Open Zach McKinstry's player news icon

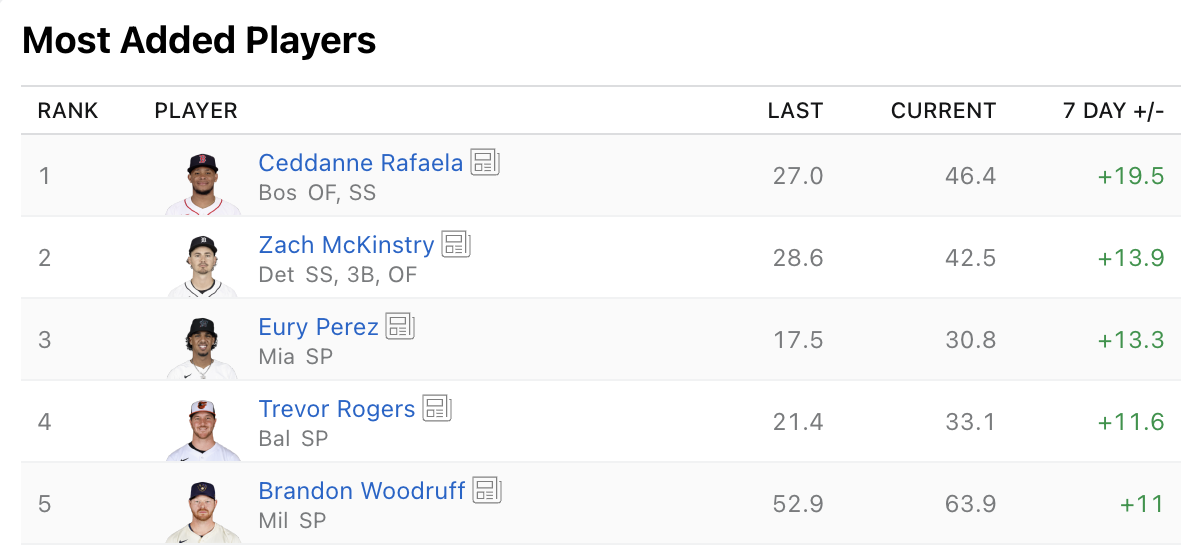[456, 244]
